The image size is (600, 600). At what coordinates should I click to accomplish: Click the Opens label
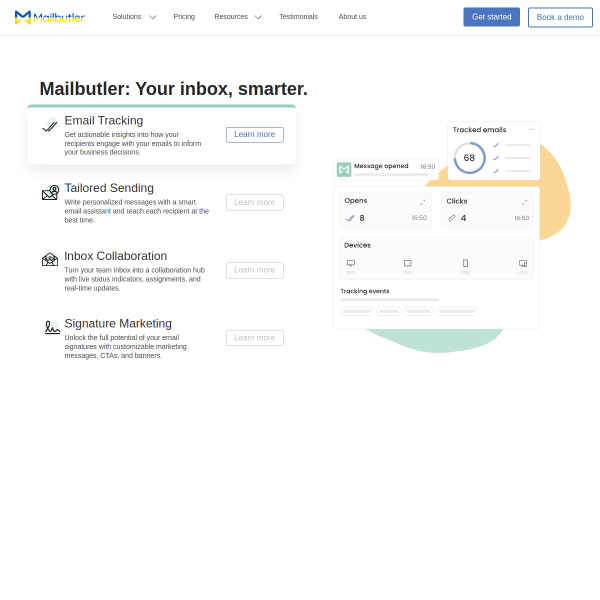click(x=356, y=201)
